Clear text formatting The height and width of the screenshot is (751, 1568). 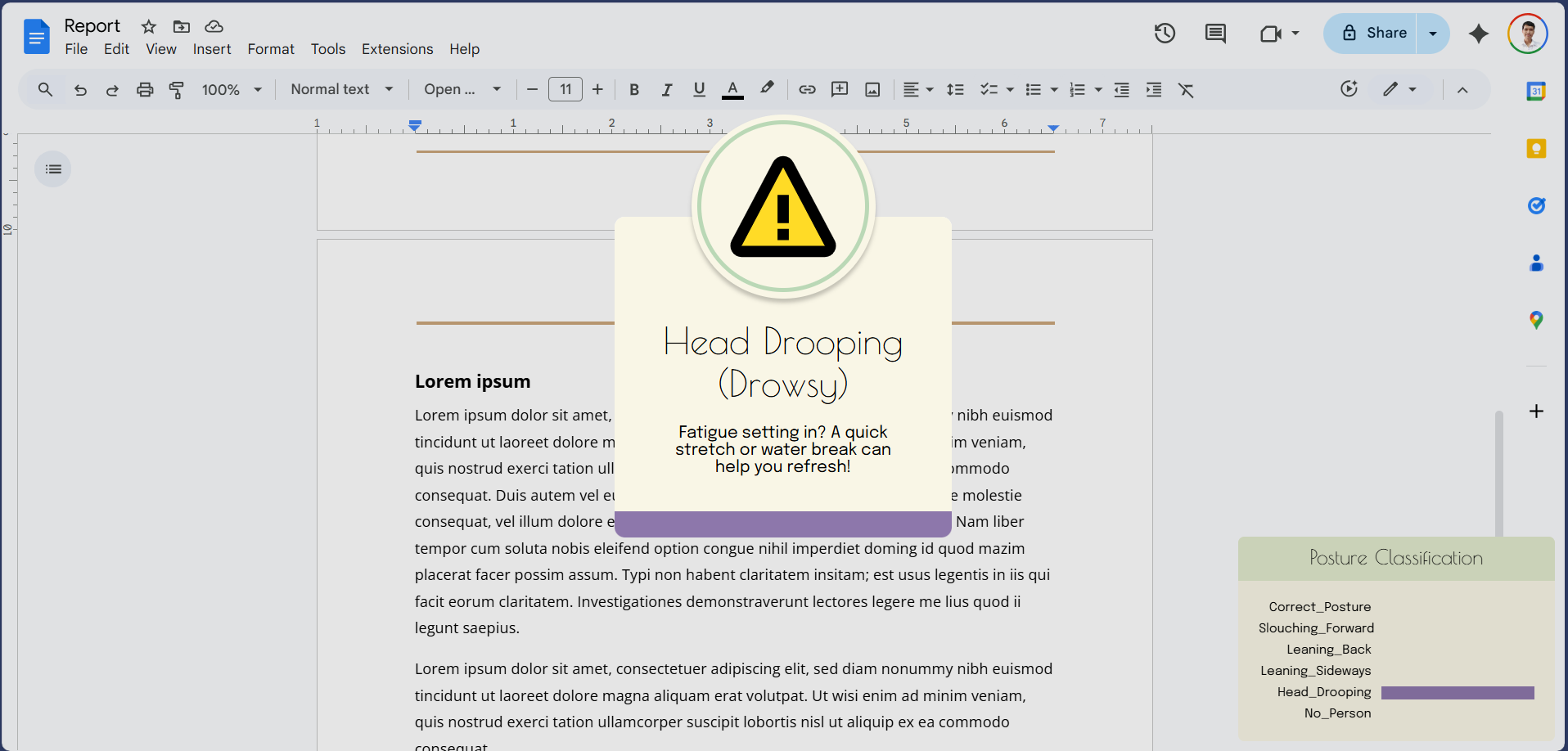[1186, 90]
